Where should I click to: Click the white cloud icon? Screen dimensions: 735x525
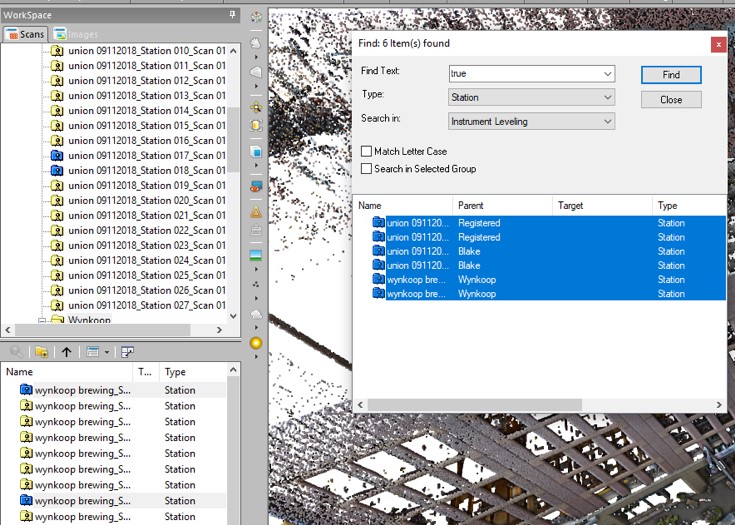point(256,314)
